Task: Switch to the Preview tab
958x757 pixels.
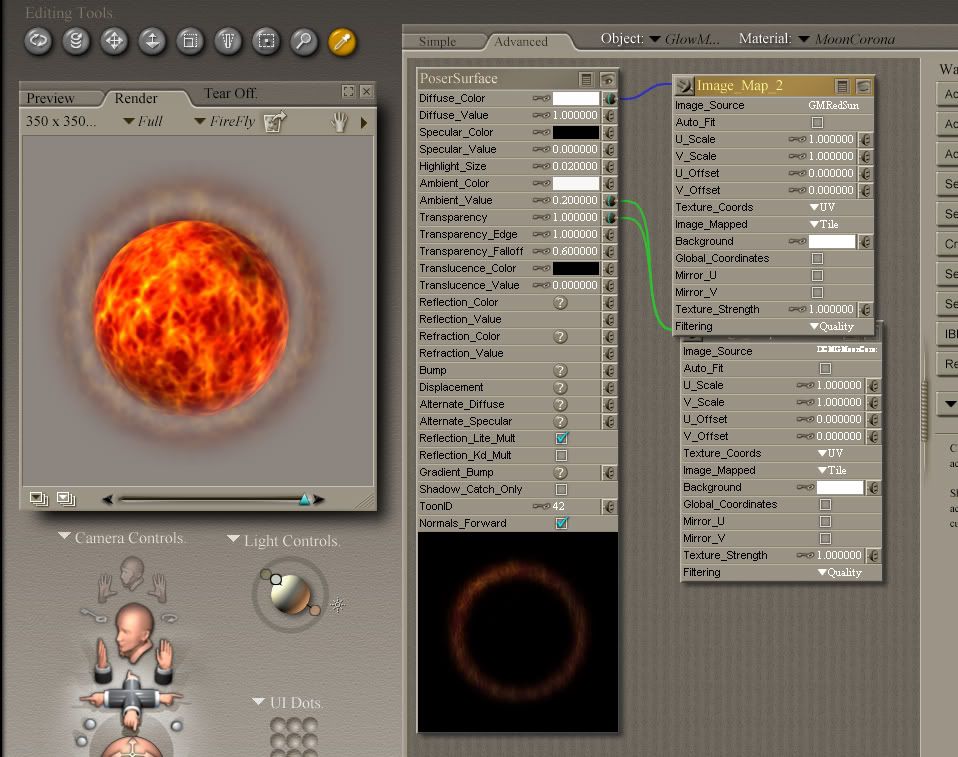Action: (50, 98)
